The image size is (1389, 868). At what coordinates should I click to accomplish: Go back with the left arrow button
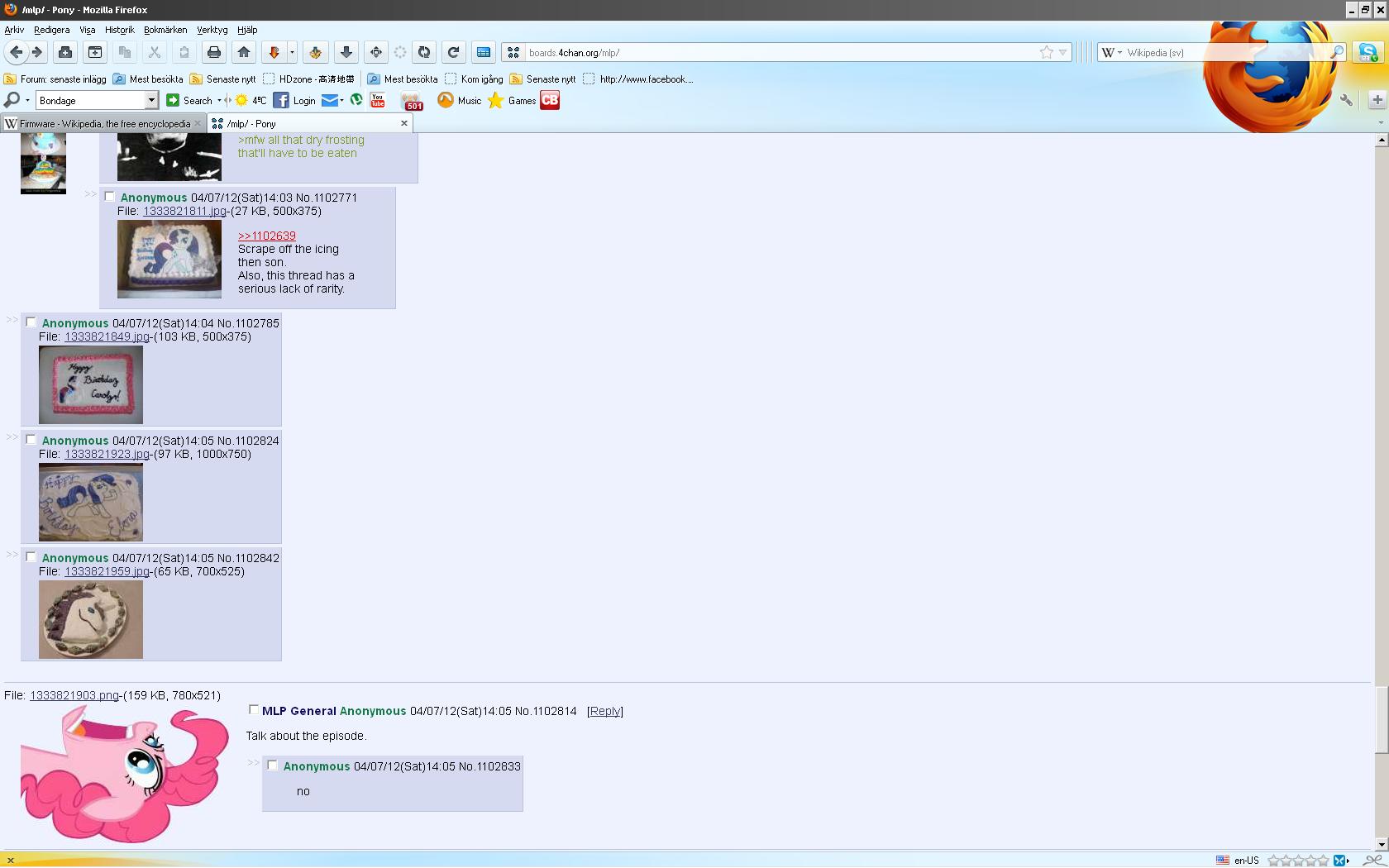click(16, 52)
